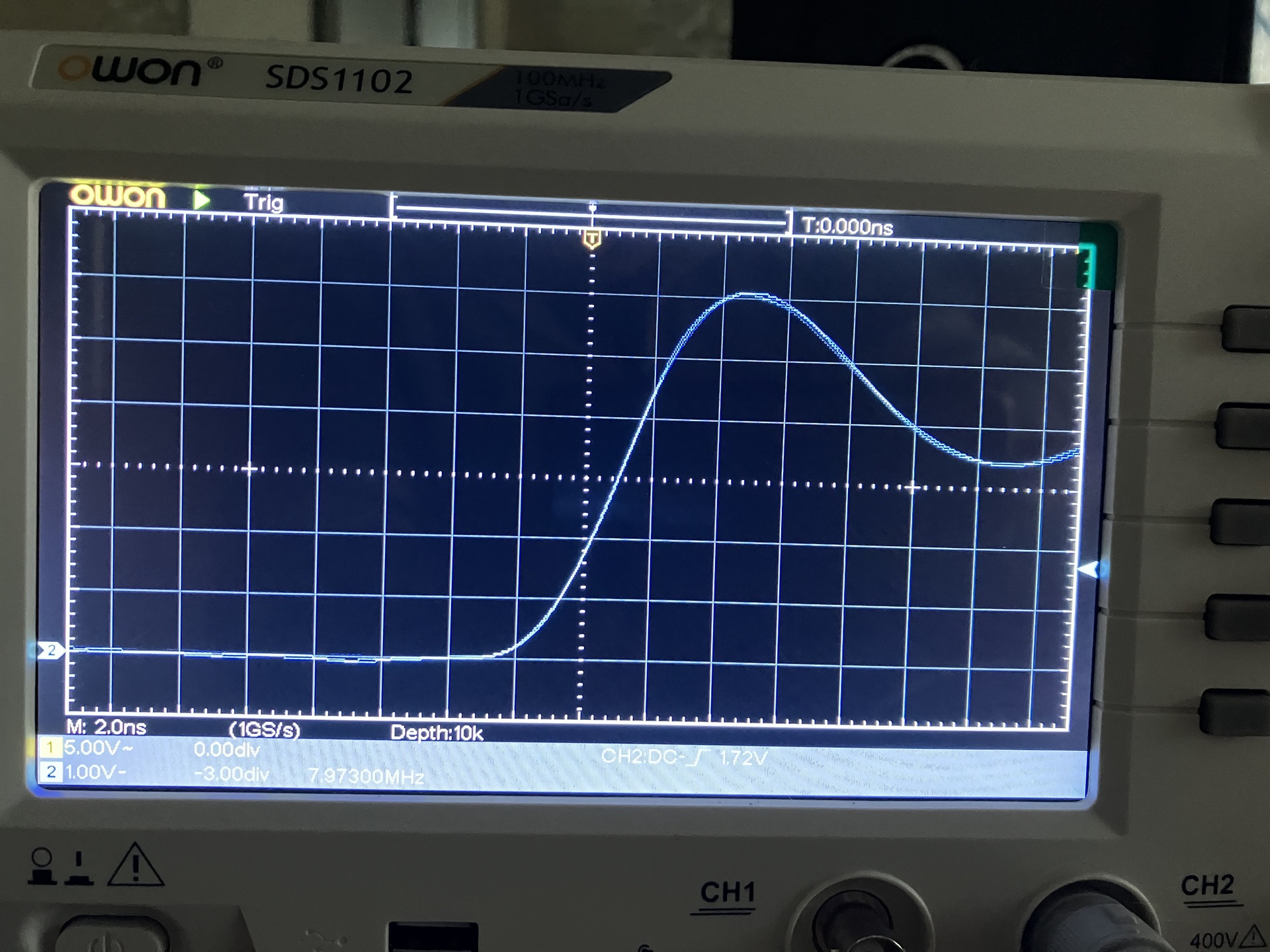Click the Depth:10k record length readout

pyautogui.click(x=437, y=733)
